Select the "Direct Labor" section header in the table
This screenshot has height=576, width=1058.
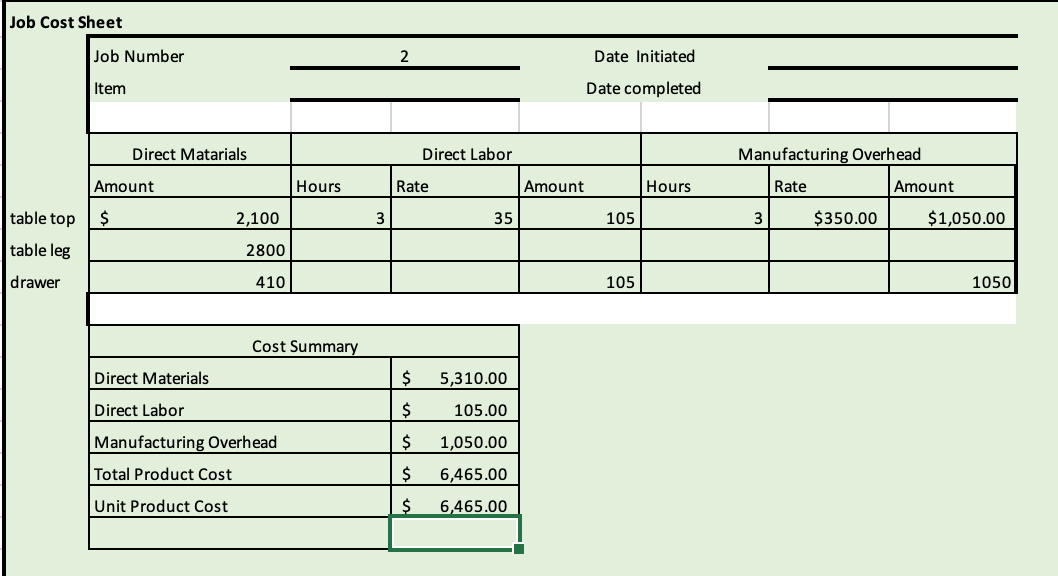pyautogui.click(x=466, y=150)
